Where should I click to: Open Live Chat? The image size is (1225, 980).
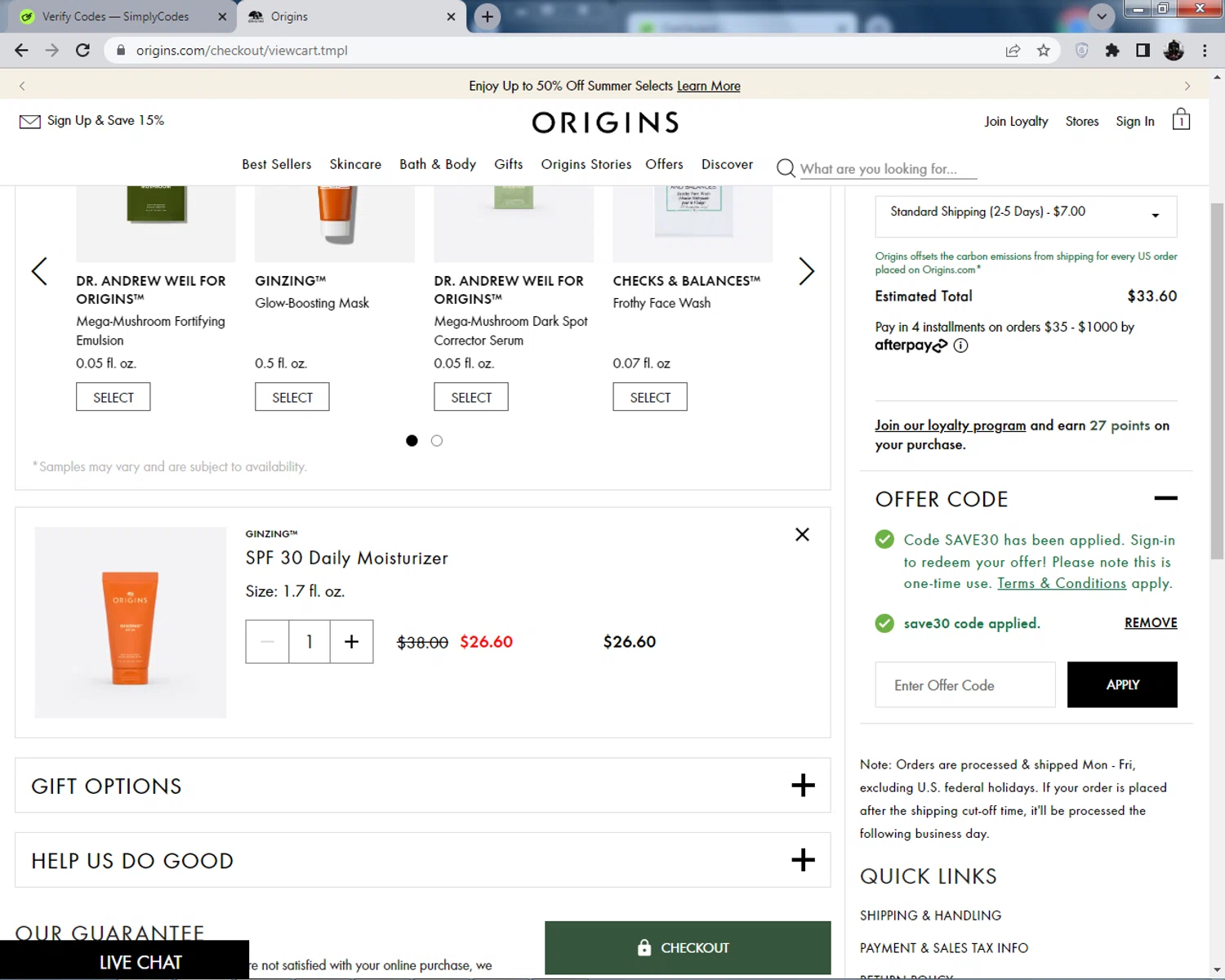click(124, 960)
